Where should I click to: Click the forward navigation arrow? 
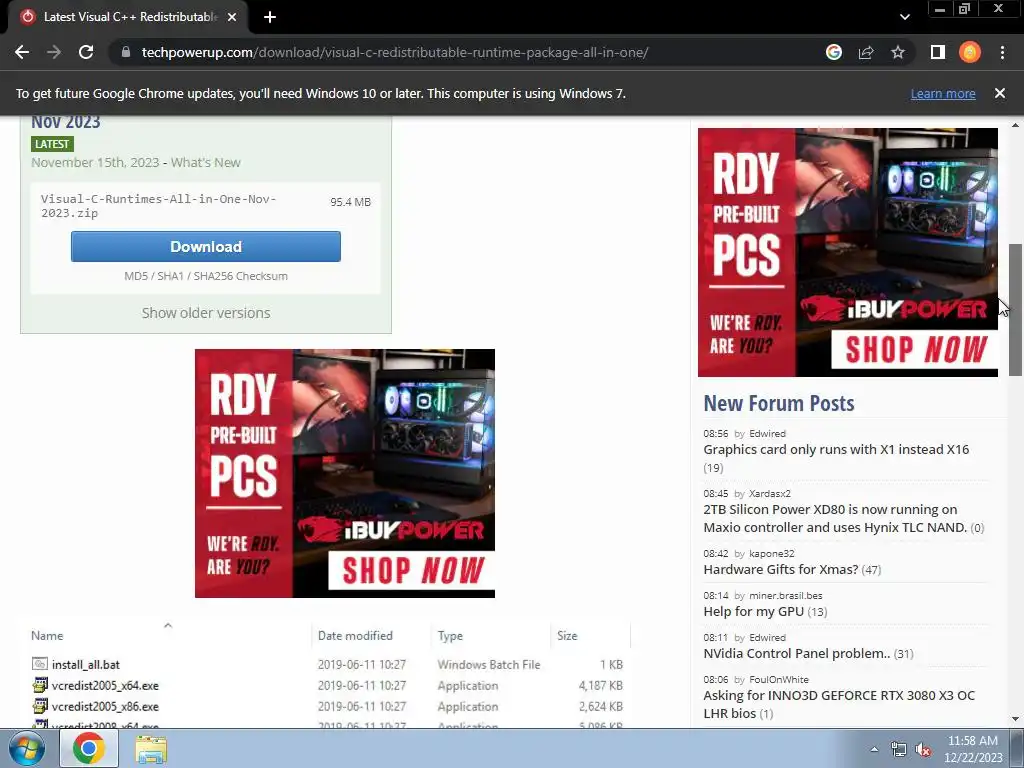(x=54, y=52)
